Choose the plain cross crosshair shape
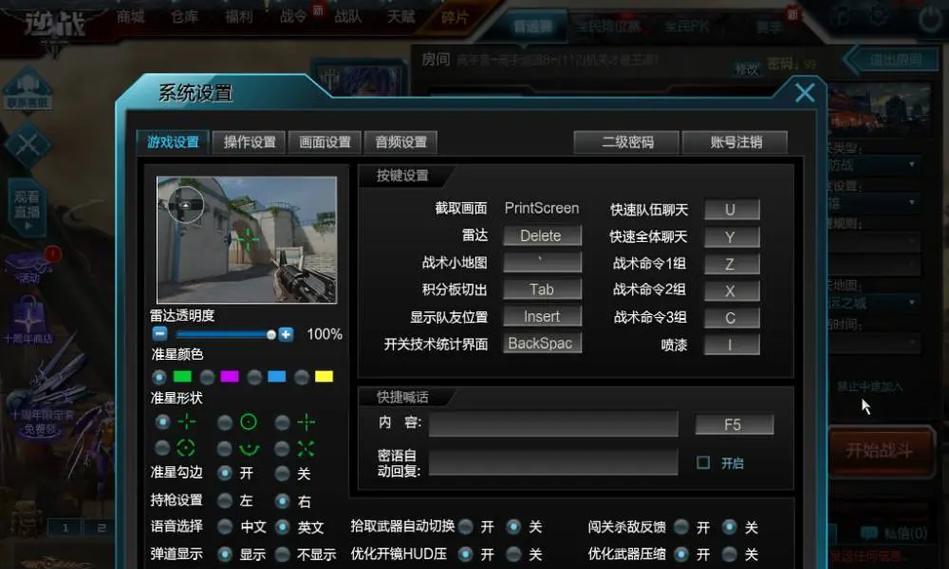The height and width of the screenshot is (569, 949). click(162, 422)
